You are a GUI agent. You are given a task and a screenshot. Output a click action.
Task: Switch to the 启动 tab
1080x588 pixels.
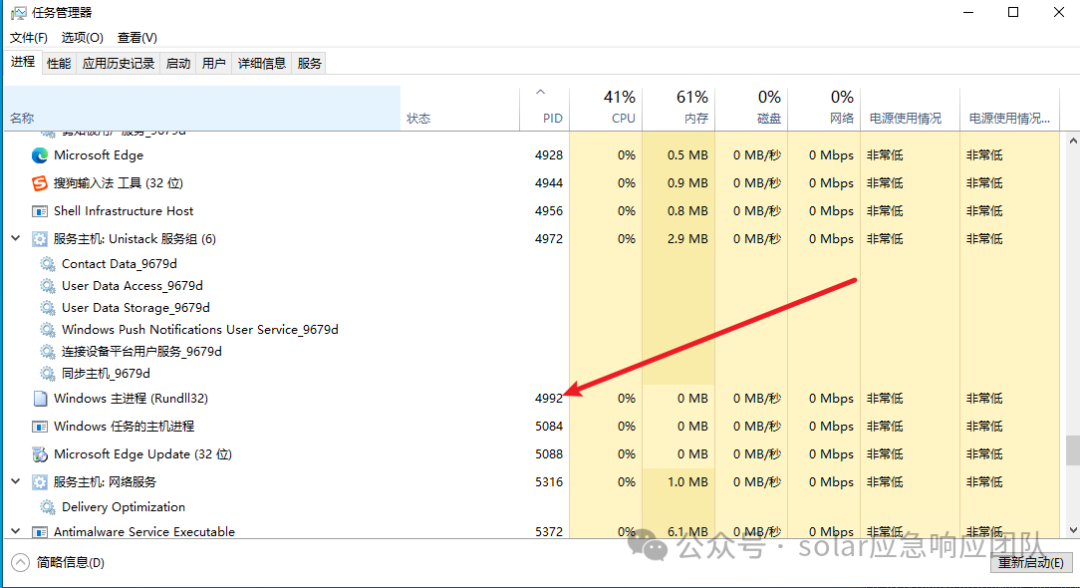point(178,63)
